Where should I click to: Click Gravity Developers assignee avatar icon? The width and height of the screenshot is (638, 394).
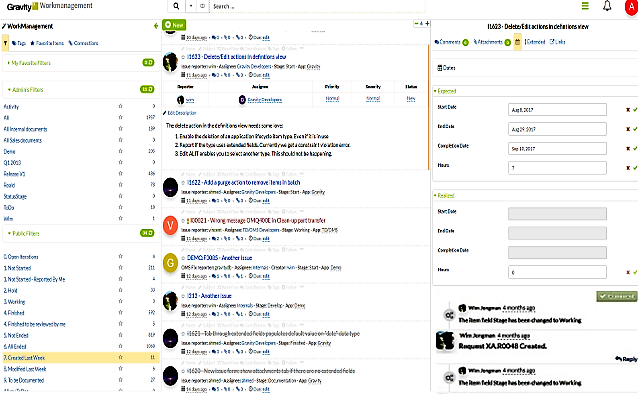pyautogui.click(x=242, y=100)
